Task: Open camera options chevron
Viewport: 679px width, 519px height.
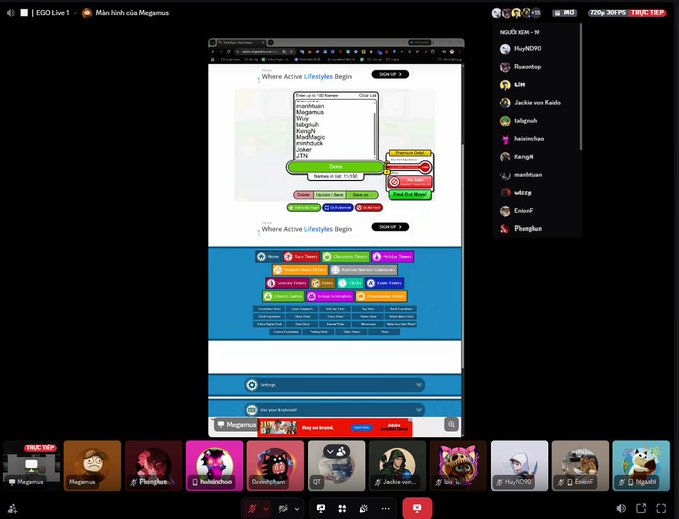Action: pyautogui.click(x=297, y=509)
